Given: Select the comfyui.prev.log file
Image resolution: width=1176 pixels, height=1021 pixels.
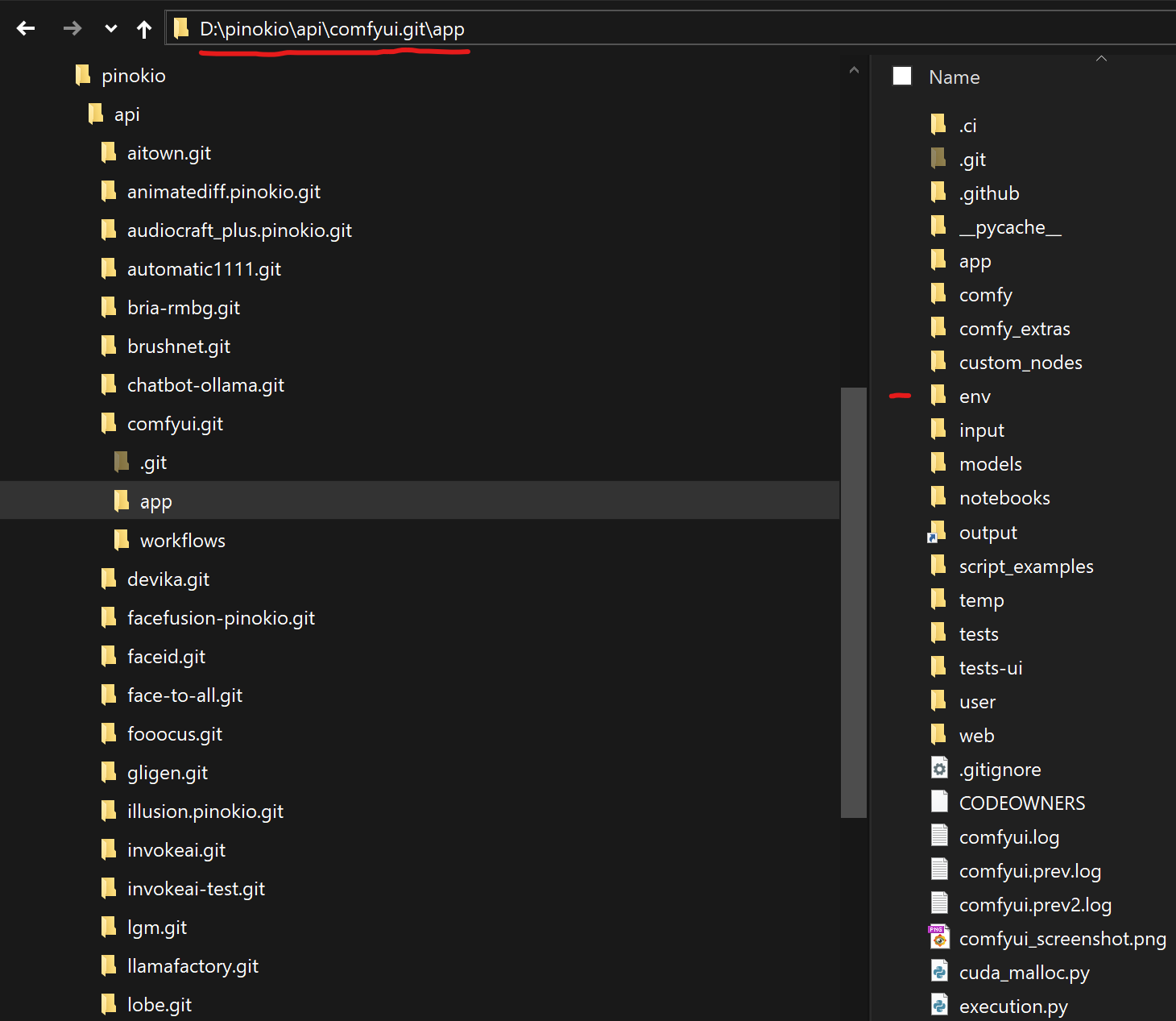Looking at the screenshot, I should (1030, 871).
